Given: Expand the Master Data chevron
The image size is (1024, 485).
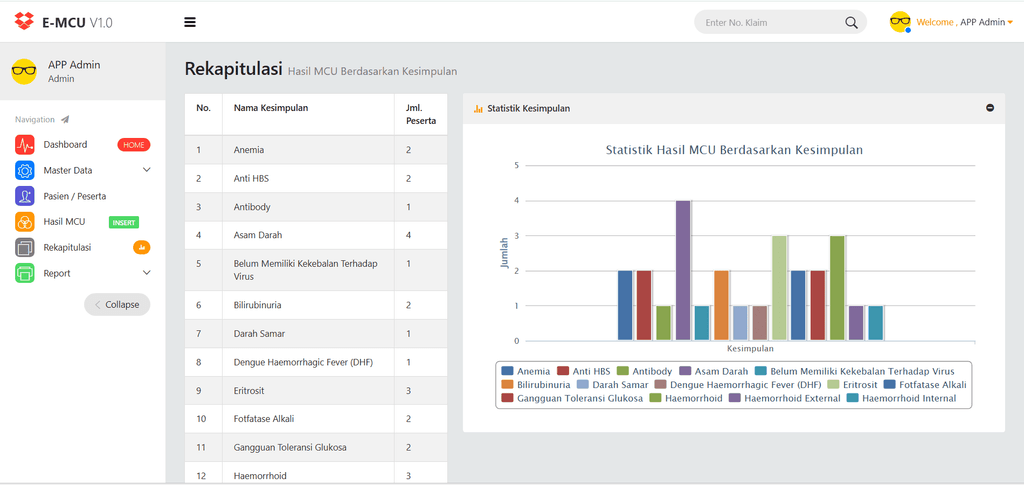Looking at the screenshot, I should pyautogui.click(x=146, y=170).
